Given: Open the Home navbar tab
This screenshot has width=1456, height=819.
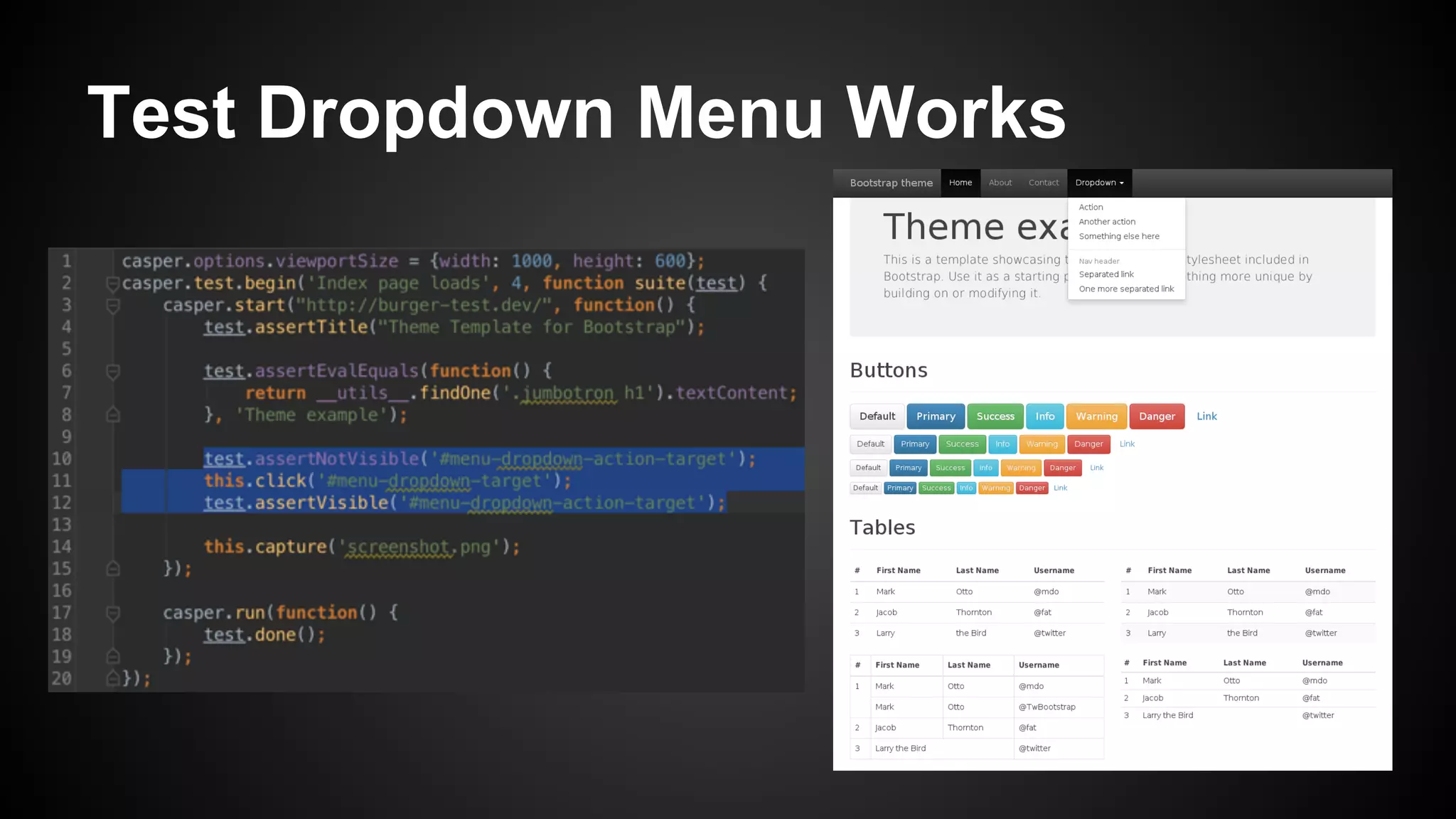Looking at the screenshot, I should (x=960, y=183).
